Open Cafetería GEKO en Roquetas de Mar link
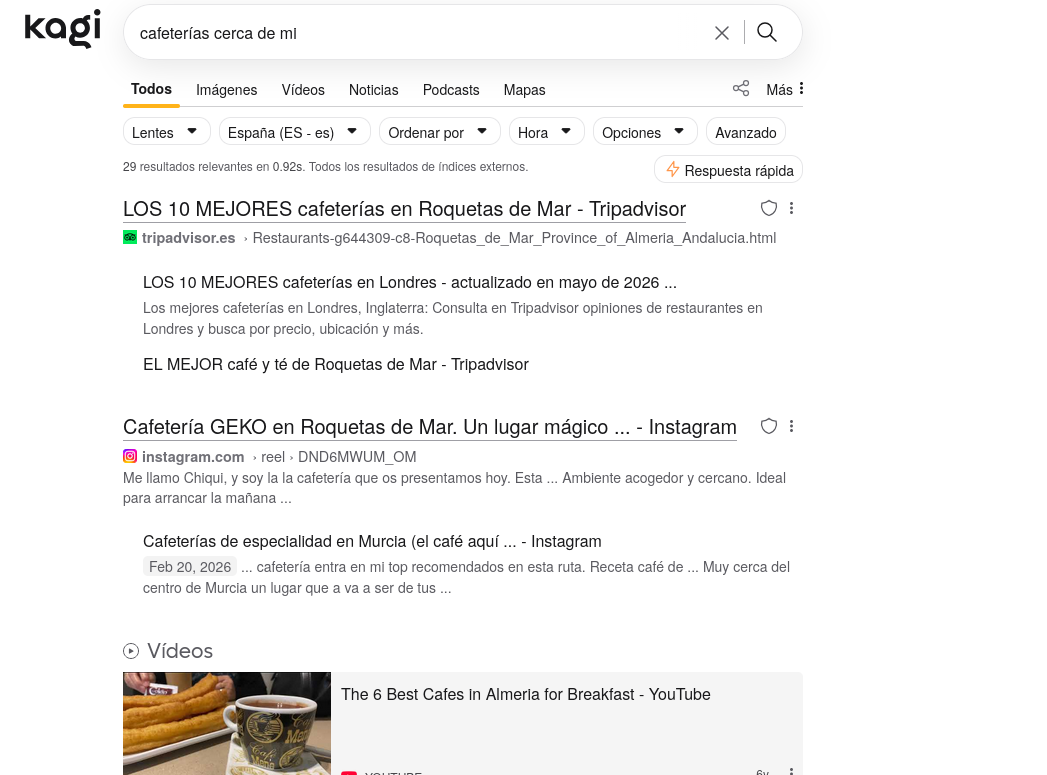Image resolution: width=1047 pixels, height=775 pixels. point(429,427)
